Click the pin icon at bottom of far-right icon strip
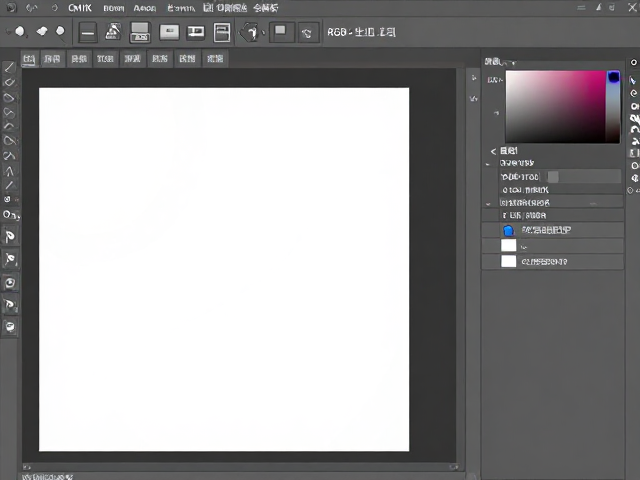640x480 pixels. coord(631,190)
